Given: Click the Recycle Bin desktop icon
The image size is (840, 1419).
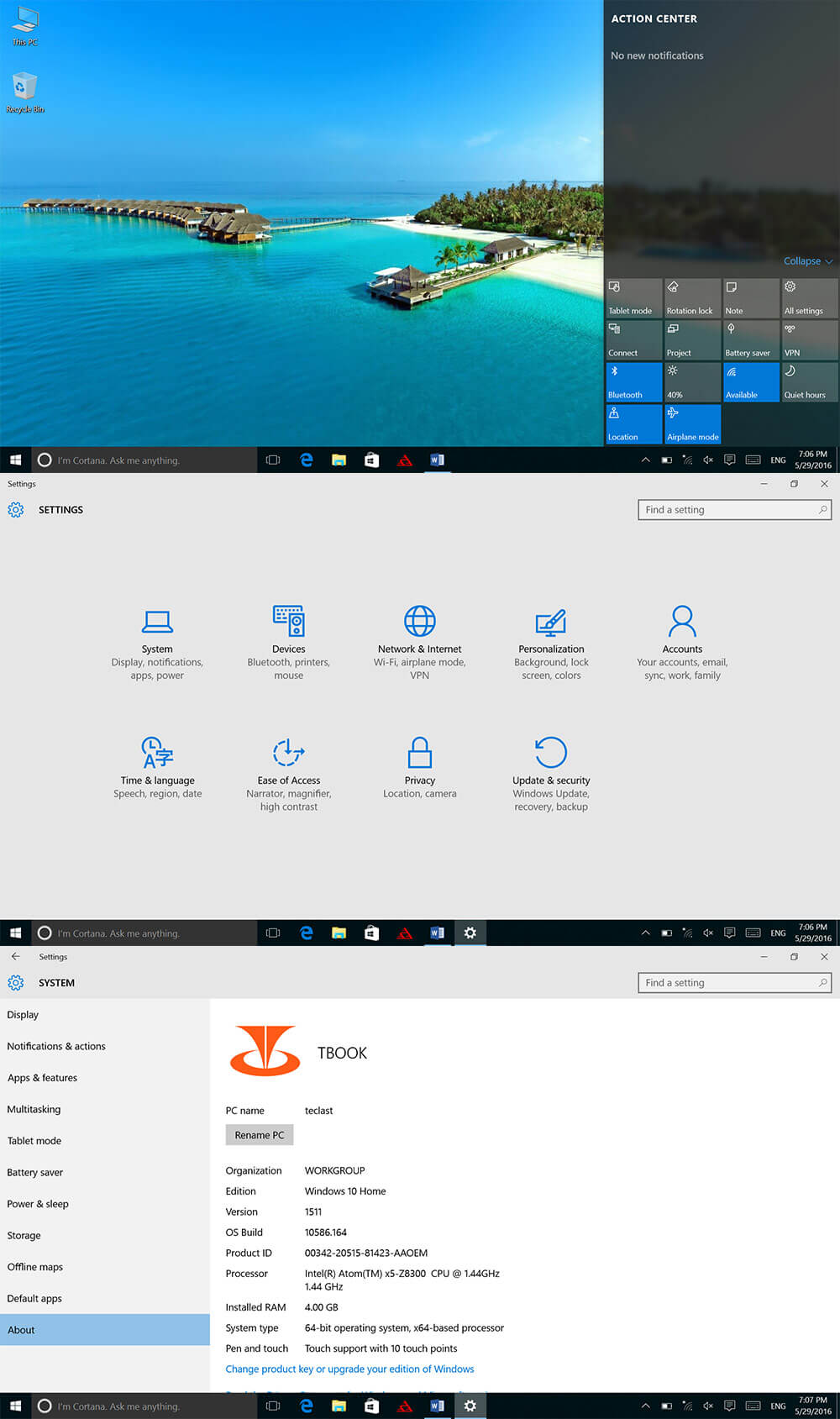Looking at the screenshot, I should pyautogui.click(x=25, y=92).
